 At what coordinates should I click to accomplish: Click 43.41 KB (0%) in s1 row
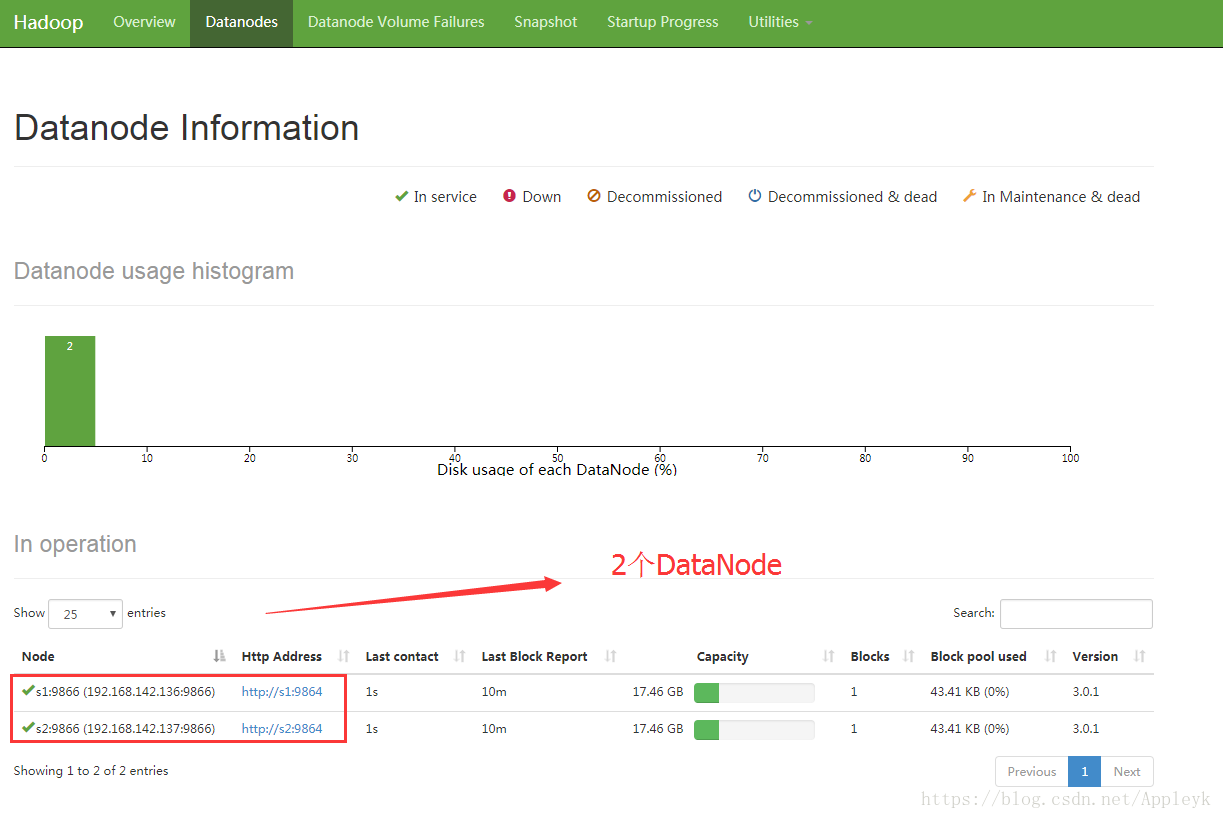coord(970,692)
